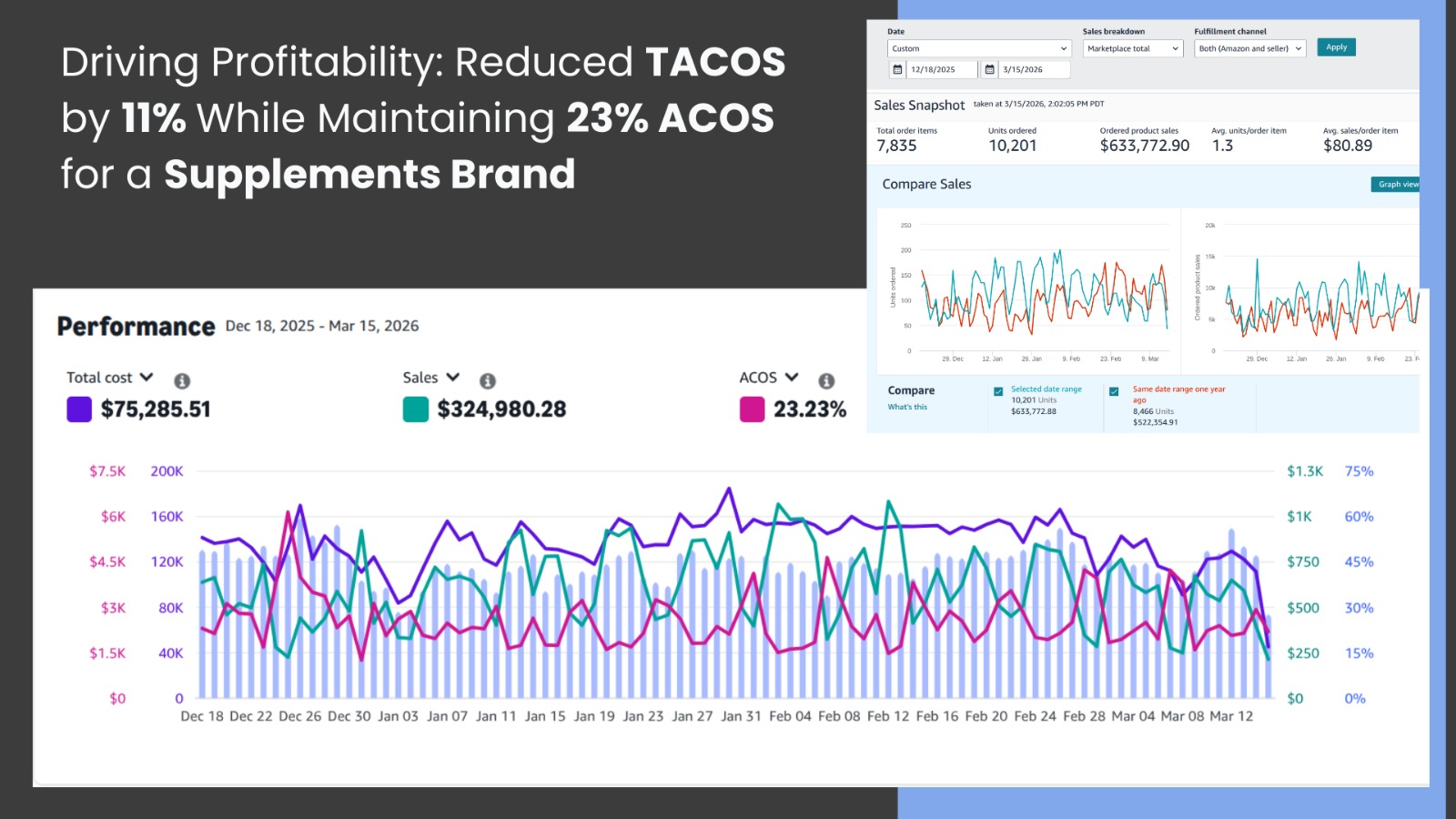
Task: Click the end date field showing 3/15/2026
Action: [x=1033, y=70]
